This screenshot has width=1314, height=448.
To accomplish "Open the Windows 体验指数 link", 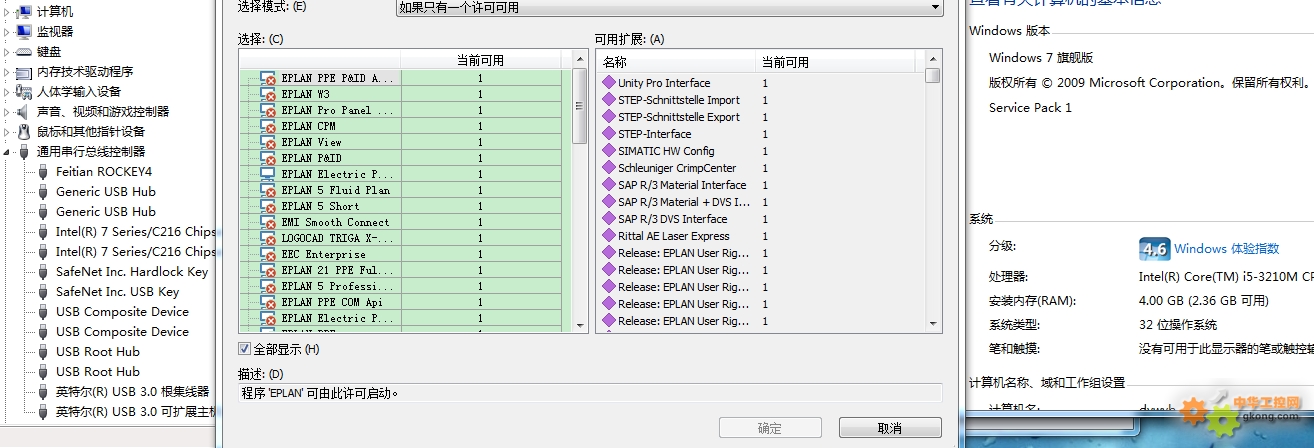I will click(1227, 249).
